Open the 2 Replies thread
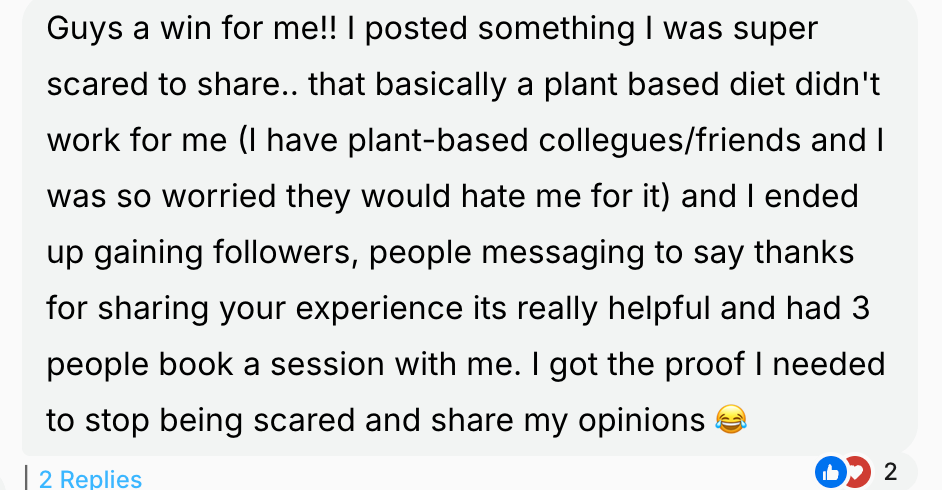This screenshot has width=942, height=490. point(90,479)
